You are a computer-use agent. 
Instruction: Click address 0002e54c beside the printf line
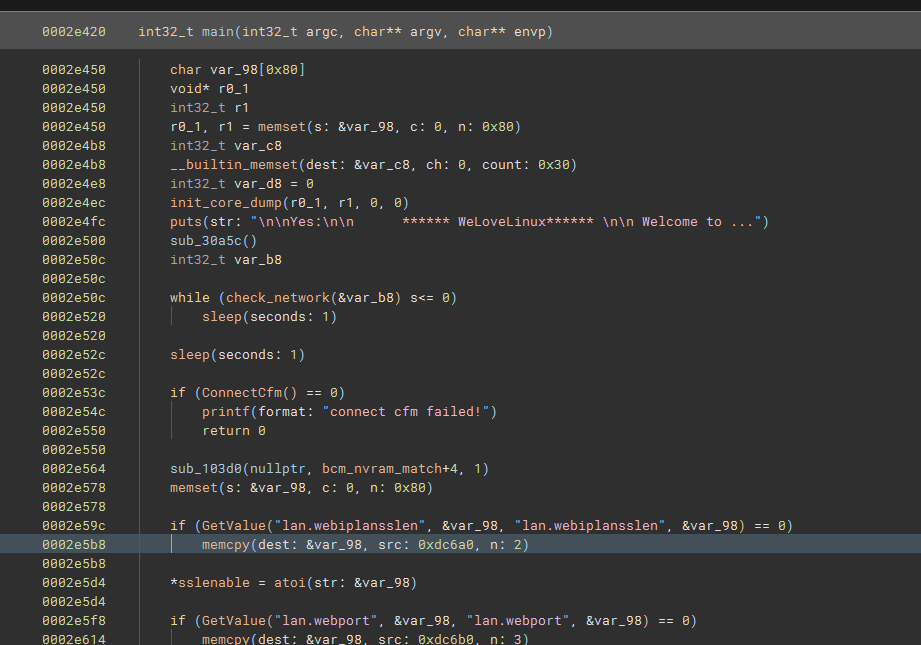pyautogui.click(x=74, y=412)
